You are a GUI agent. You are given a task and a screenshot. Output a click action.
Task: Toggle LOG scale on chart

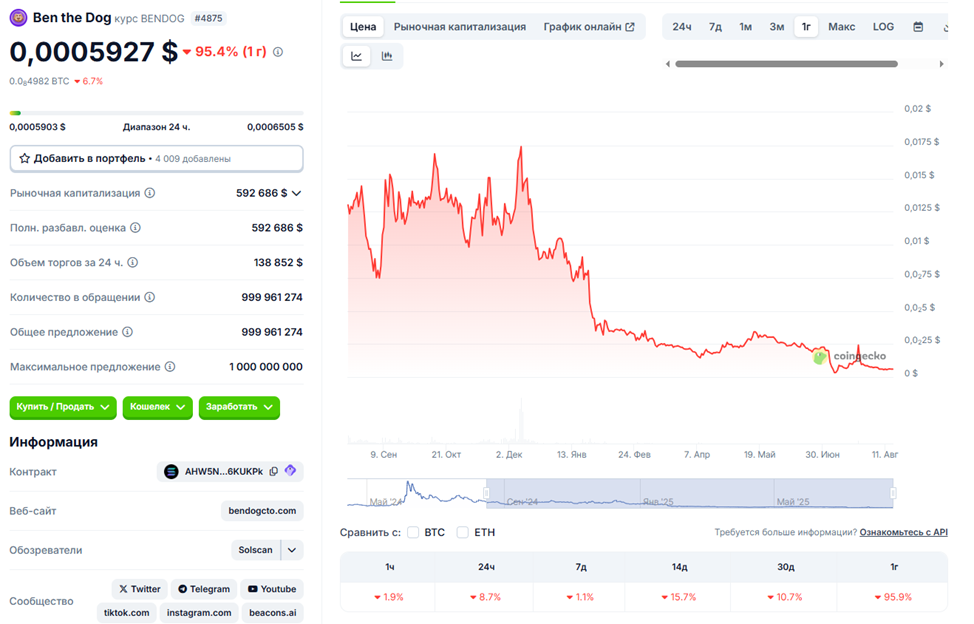click(883, 27)
